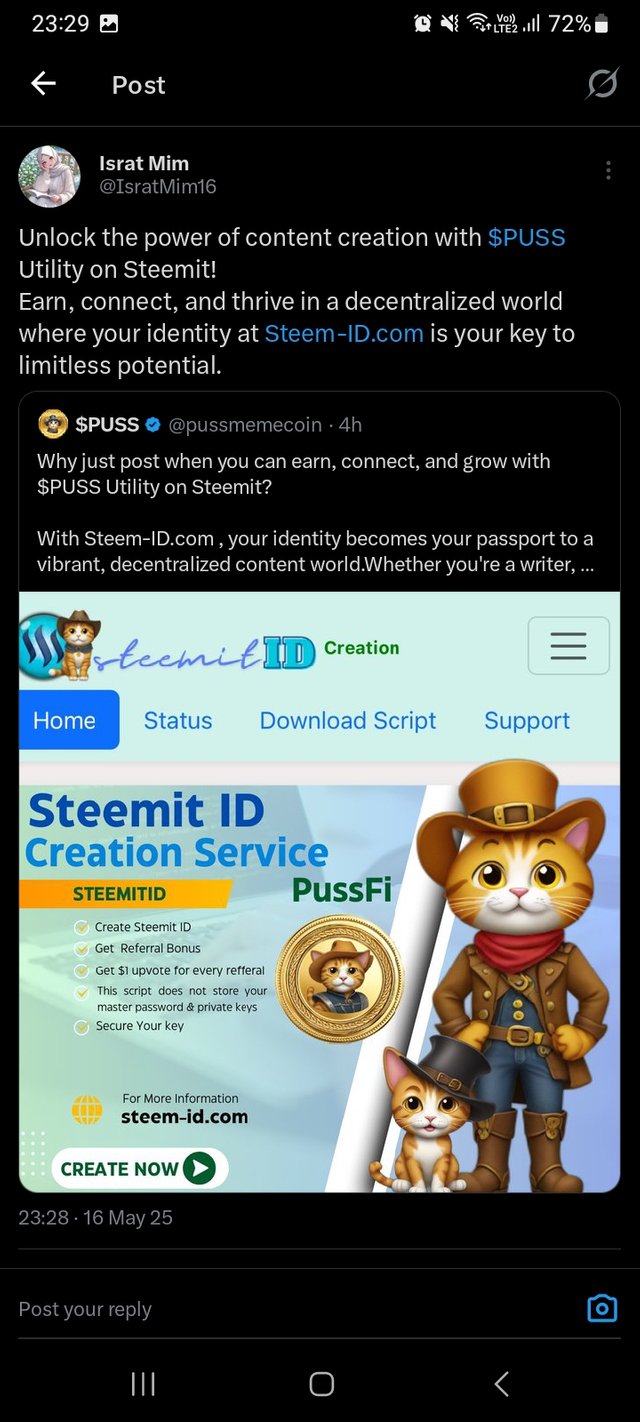
Task: Tap the $PUSS account avatar icon
Action: coord(52,425)
